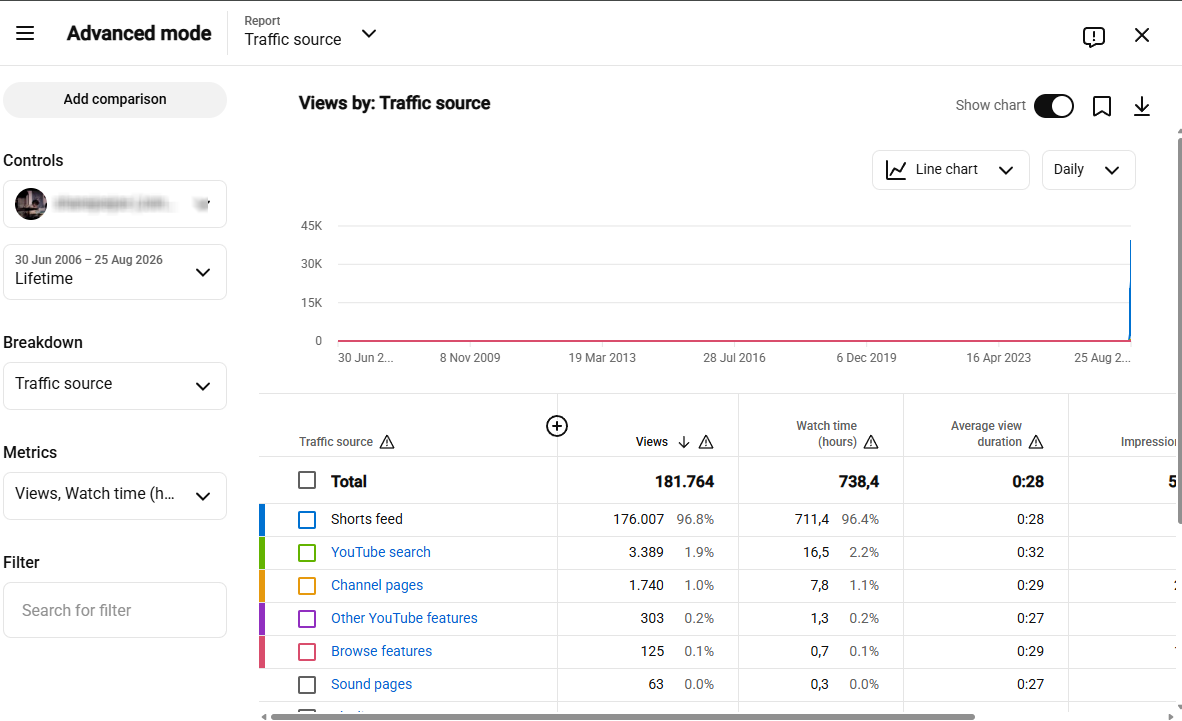The image size is (1182, 721).
Task: Open the Traffic source report selector
Action: 310,32
